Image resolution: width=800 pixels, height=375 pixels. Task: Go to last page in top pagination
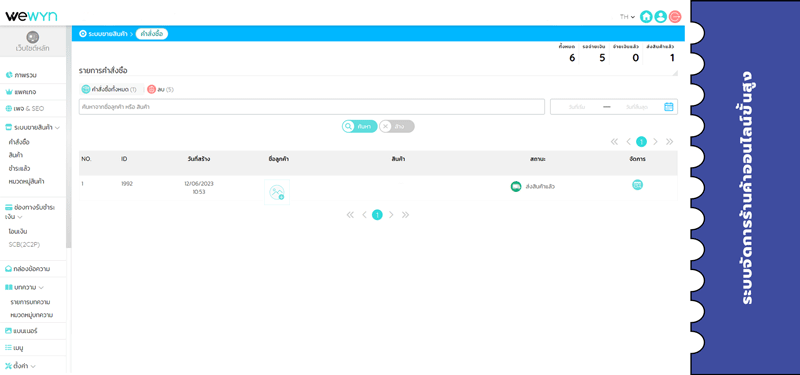click(x=669, y=142)
